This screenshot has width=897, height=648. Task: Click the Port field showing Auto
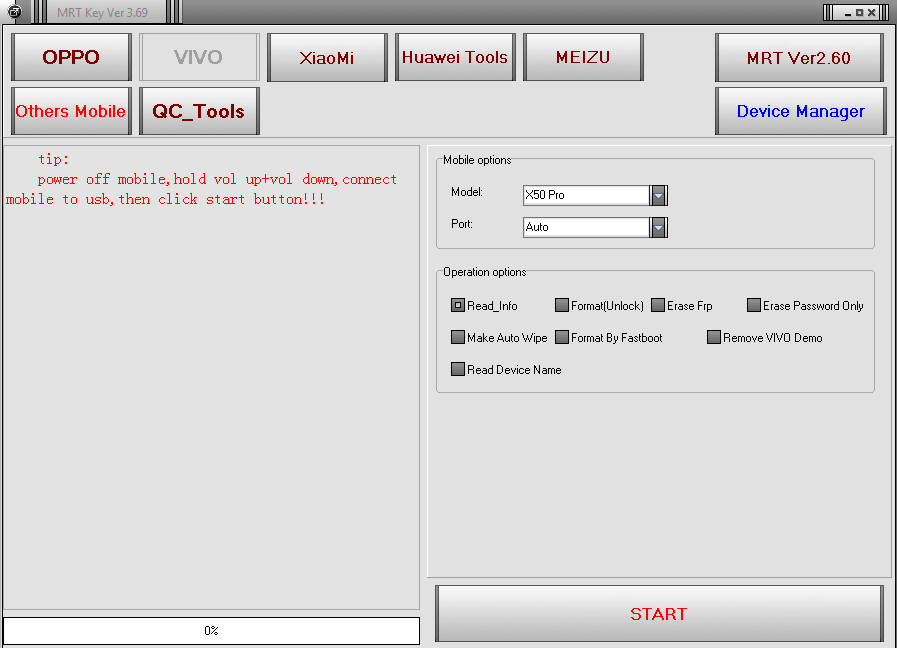coord(586,228)
